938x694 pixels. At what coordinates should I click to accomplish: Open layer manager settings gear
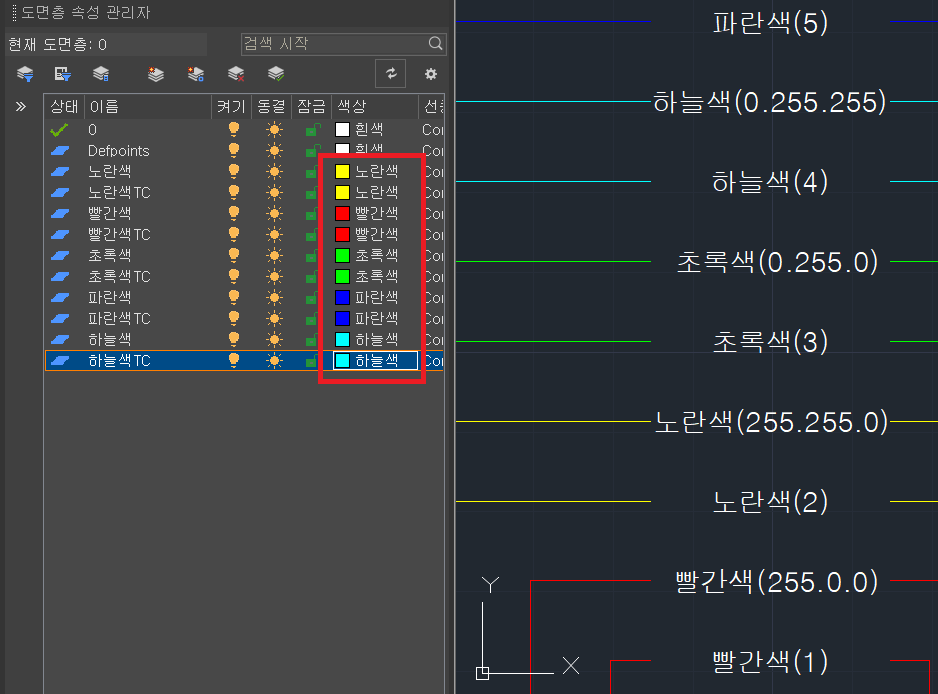pyautogui.click(x=431, y=74)
